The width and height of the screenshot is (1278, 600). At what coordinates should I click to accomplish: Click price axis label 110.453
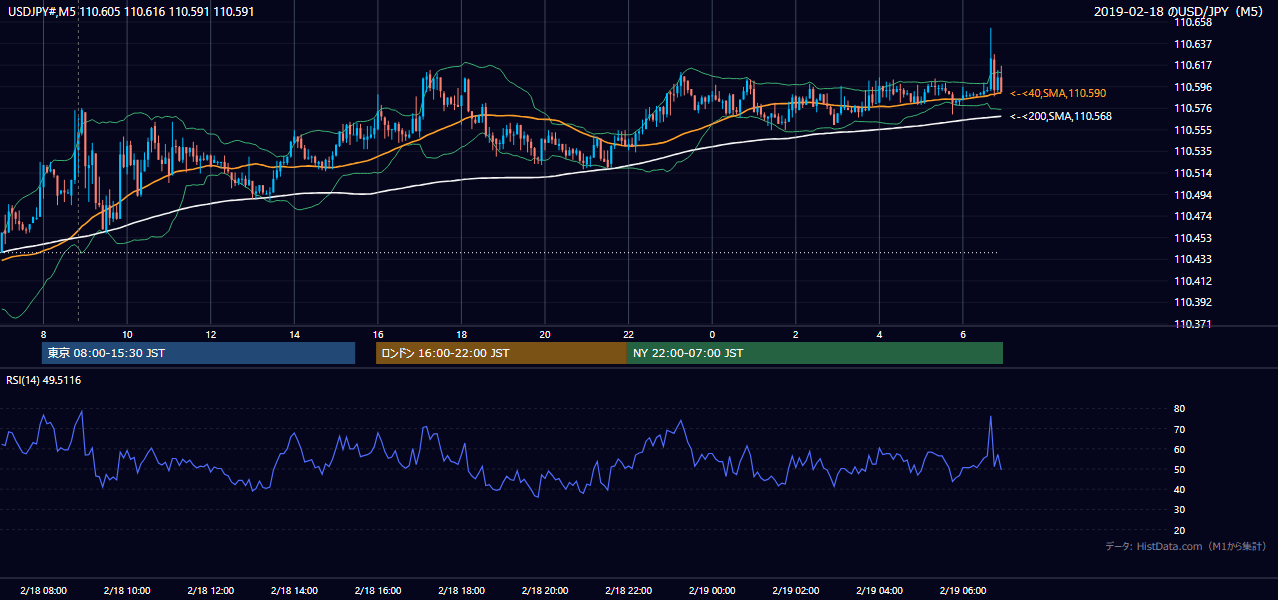click(x=1192, y=238)
